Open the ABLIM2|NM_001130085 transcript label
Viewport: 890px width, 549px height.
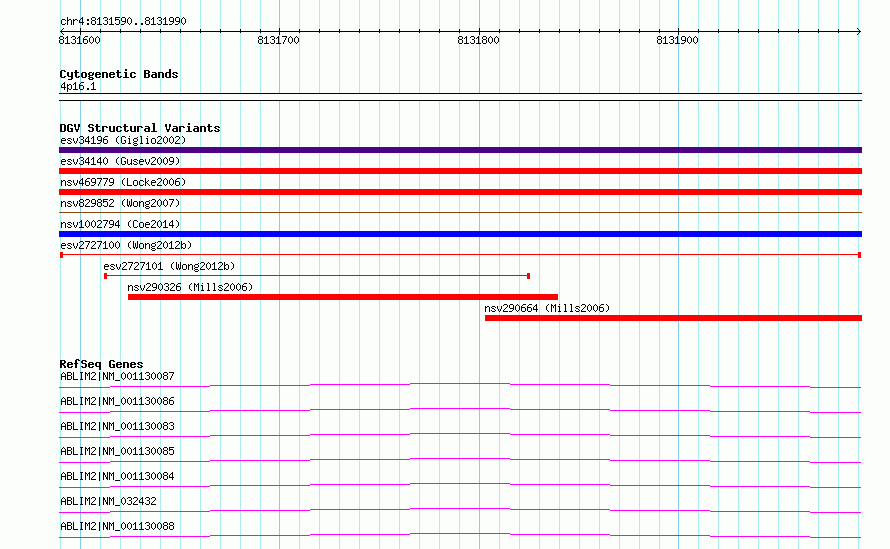[x=117, y=451]
